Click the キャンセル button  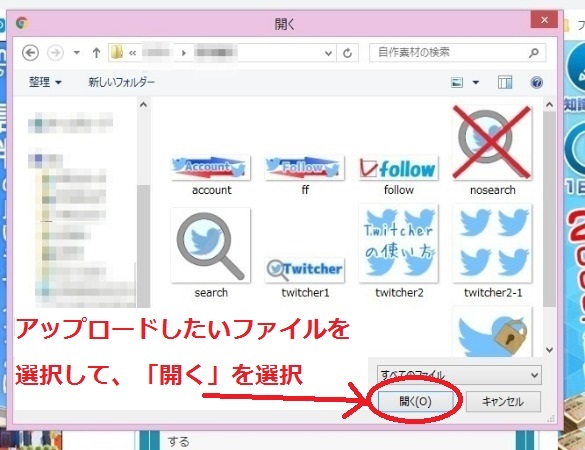click(503, 401)
